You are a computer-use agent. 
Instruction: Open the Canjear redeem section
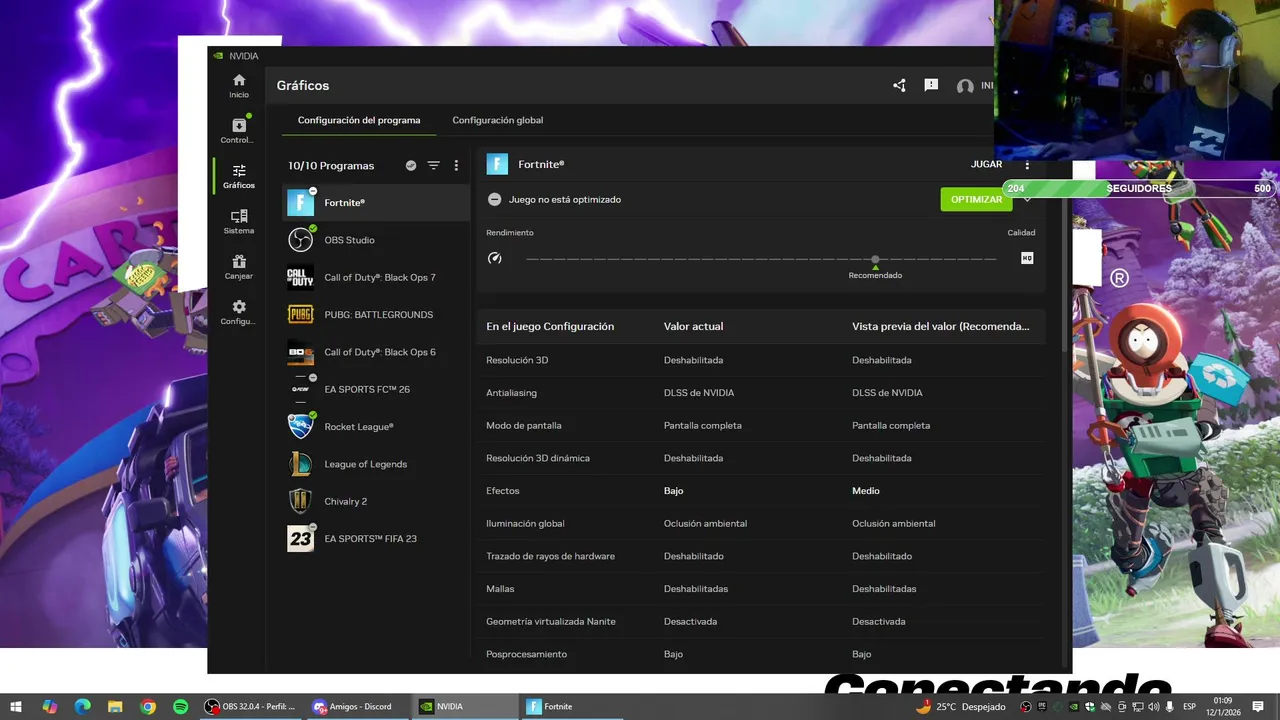pyautogui.click(x=239, y=267)
